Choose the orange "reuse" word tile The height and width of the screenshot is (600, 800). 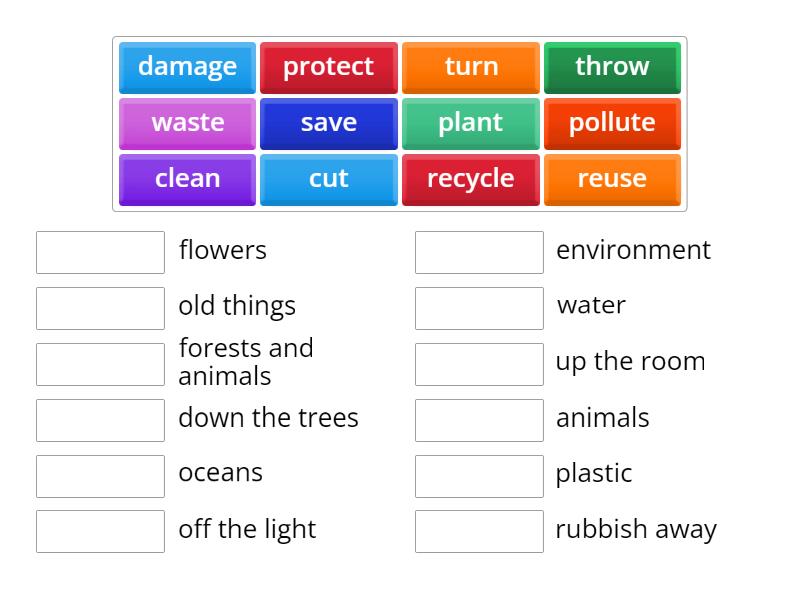(x=612, y=179)
